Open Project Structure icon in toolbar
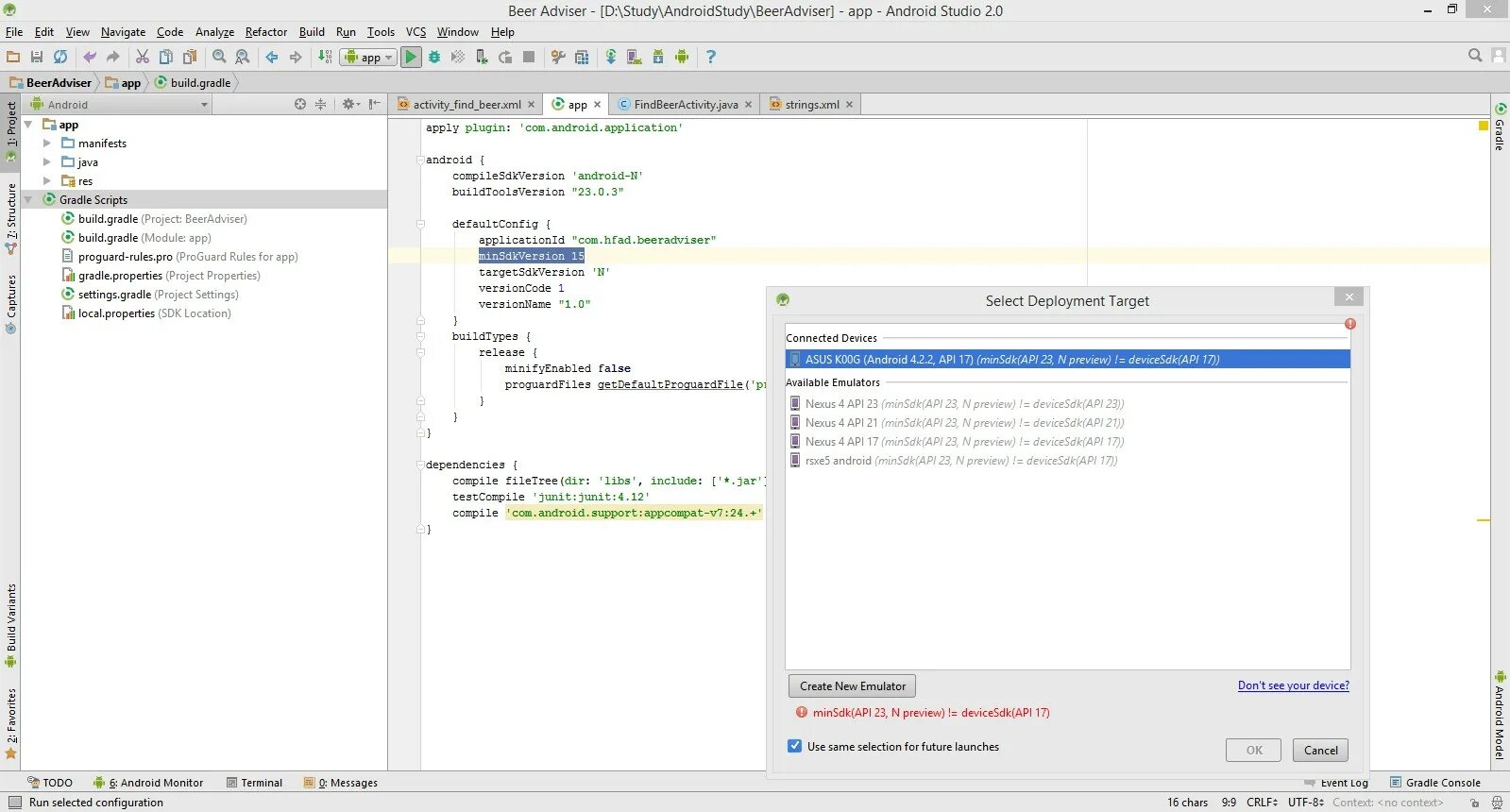The height and width of the screenshot is (812, 1510). pos(582,57)
